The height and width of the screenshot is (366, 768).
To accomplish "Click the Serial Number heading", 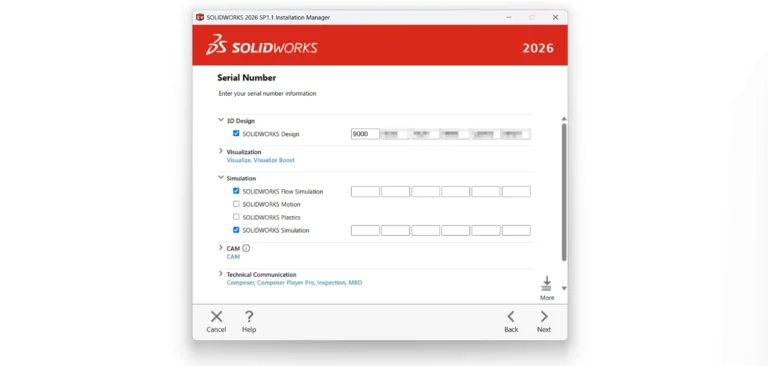I will [246, 77].
